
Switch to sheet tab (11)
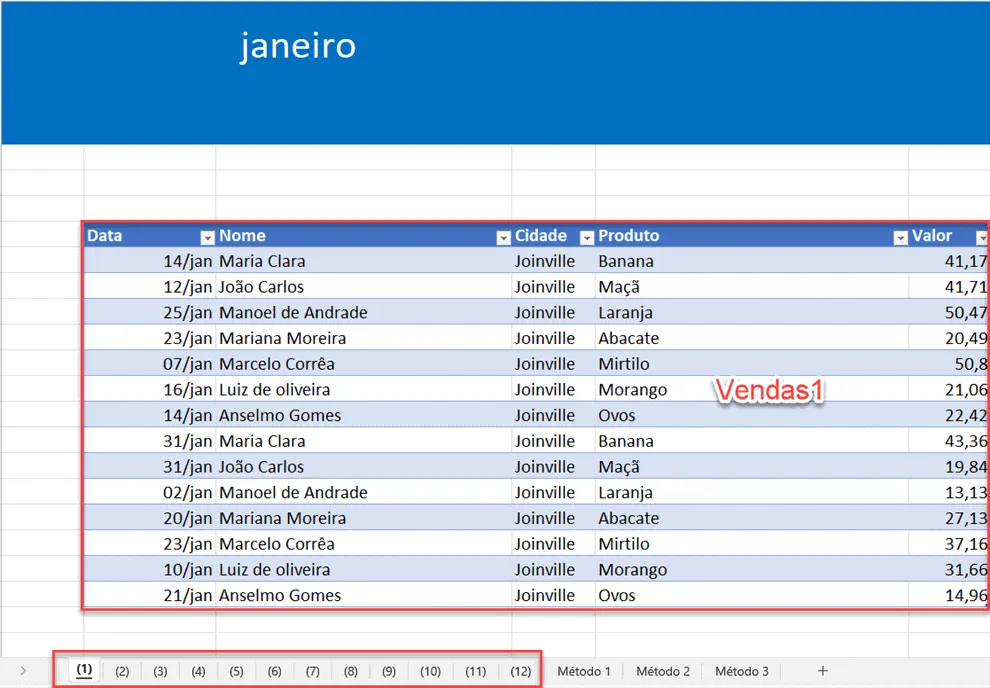pos(475,671)
